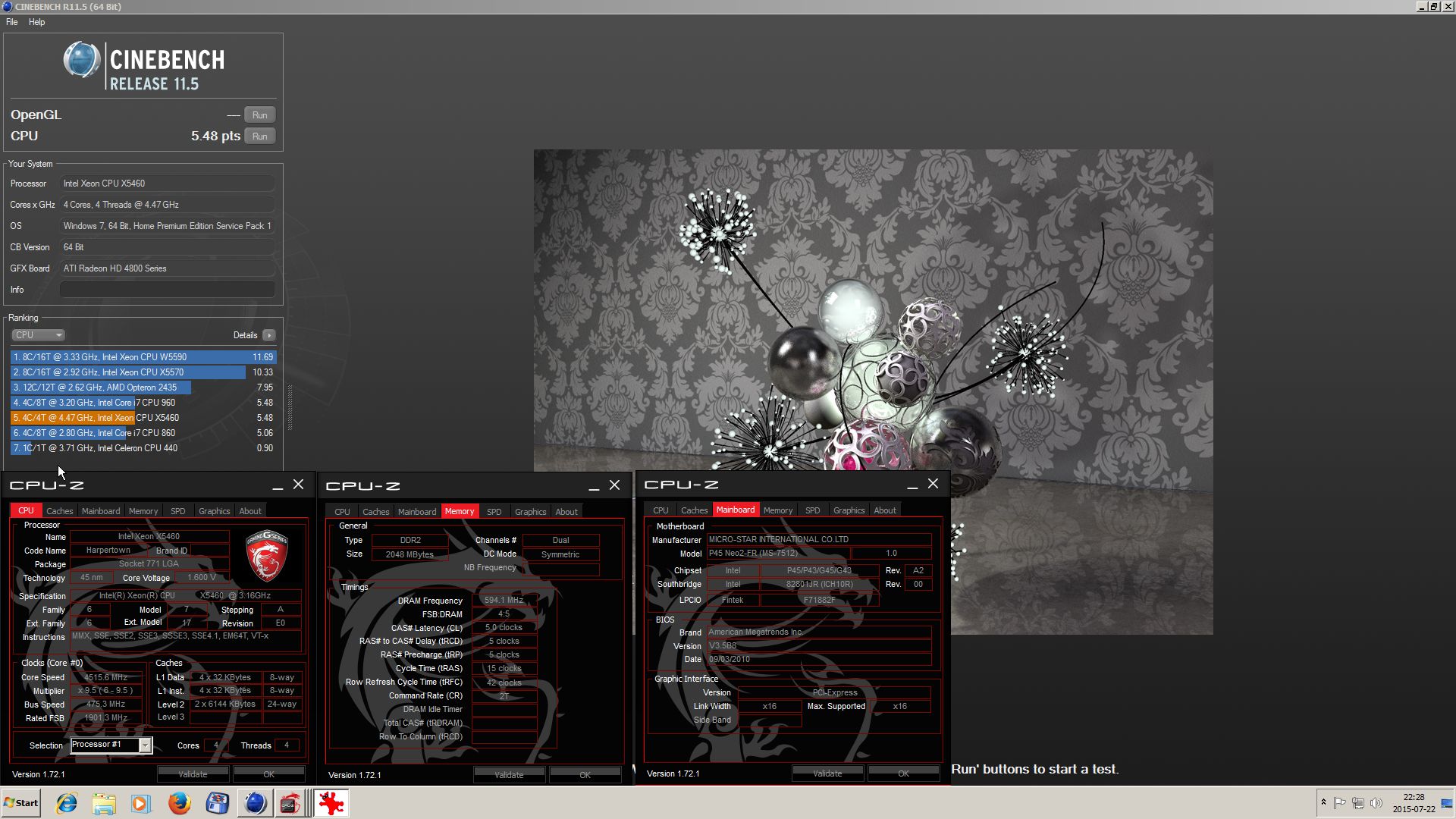Show hidden tray icons arrow
Screen dimensions: 1456x819
coord(1323,803)
